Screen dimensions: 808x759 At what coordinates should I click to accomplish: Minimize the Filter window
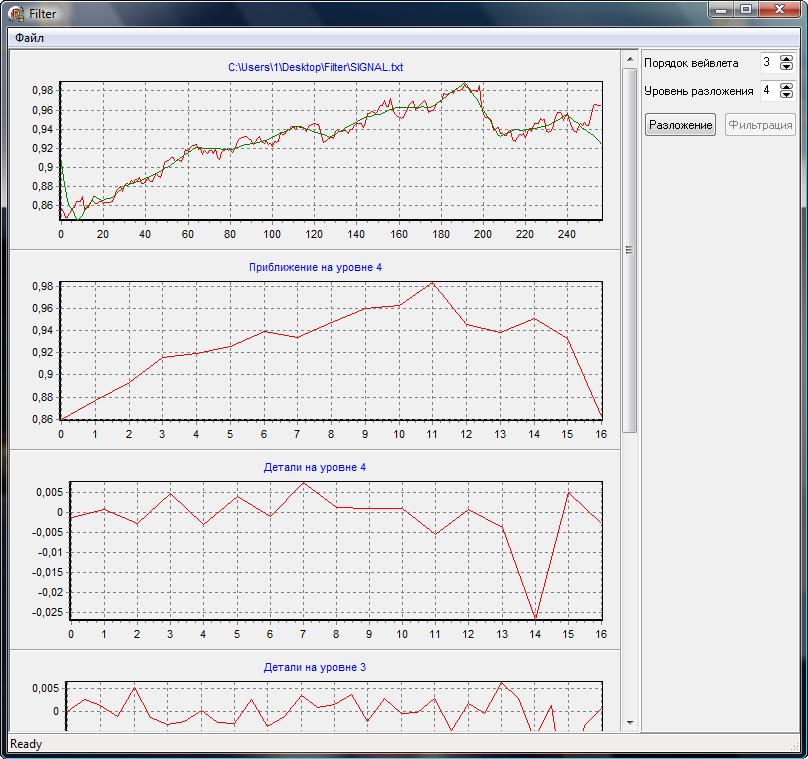click(x=722, y=9)
